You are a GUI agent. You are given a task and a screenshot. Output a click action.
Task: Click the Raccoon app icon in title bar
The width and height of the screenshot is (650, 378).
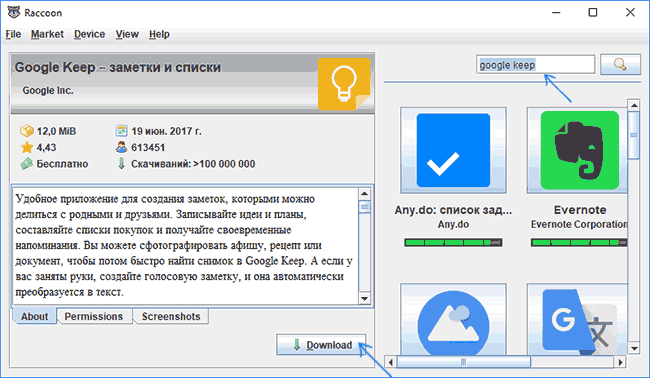click(14, 12)
